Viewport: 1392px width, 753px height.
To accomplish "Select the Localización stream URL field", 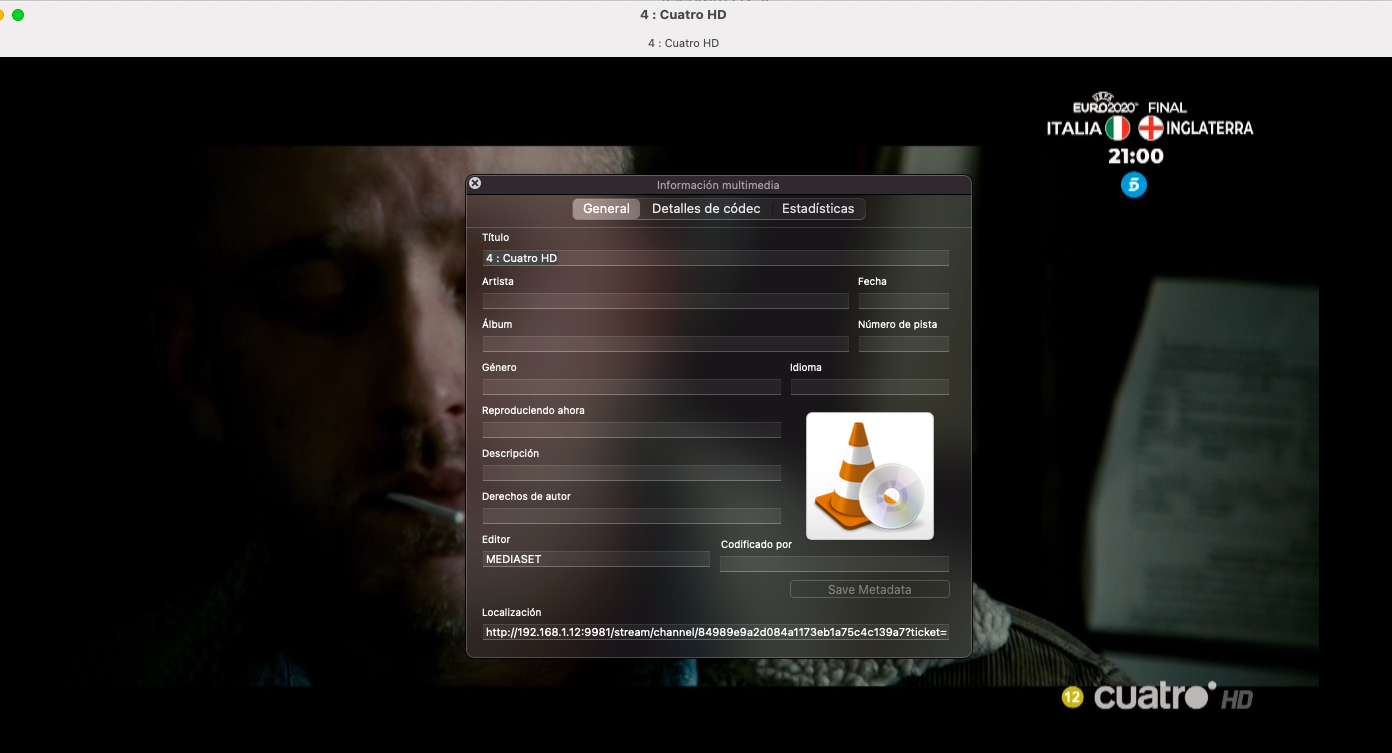I will click(x=714, y=632).
